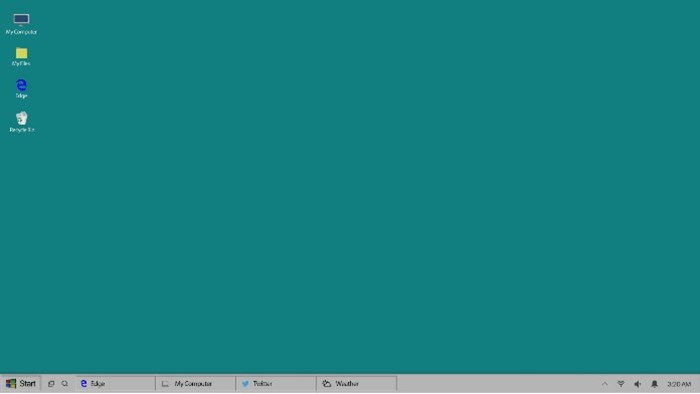
Task: Open task view icon in taskbar
Action: click(x=51, y=384)
